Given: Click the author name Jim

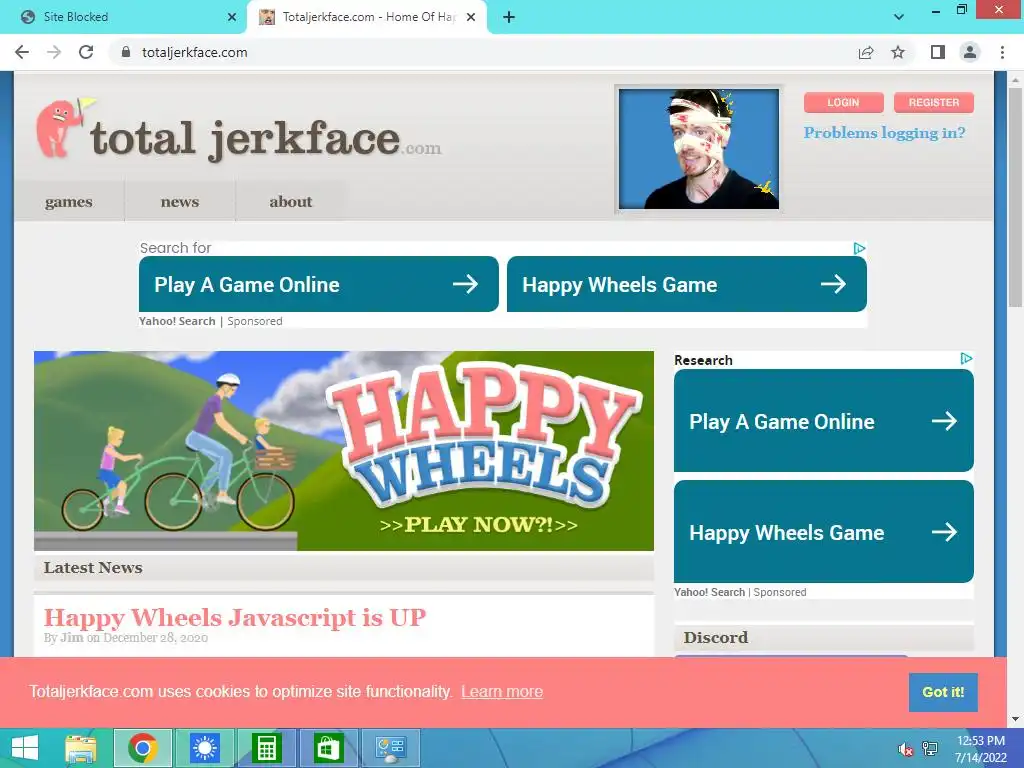Looking at the screenshot, I should tap(72, 638).
